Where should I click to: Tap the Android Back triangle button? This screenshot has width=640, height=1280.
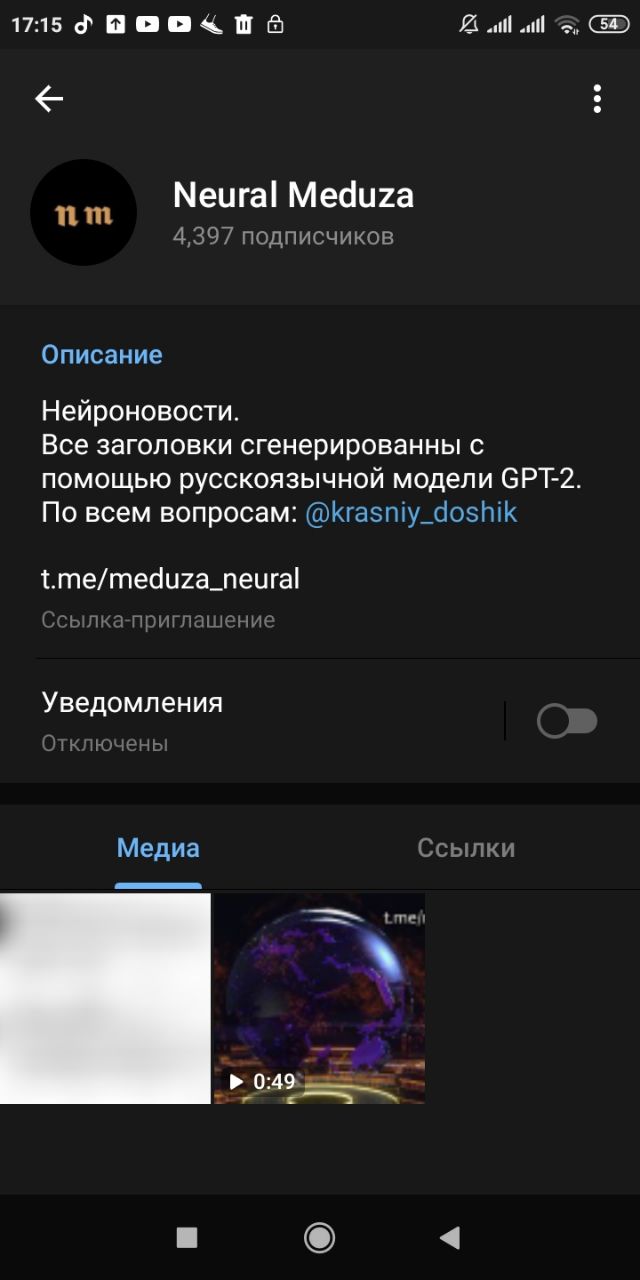click(x=450, y=1238)
